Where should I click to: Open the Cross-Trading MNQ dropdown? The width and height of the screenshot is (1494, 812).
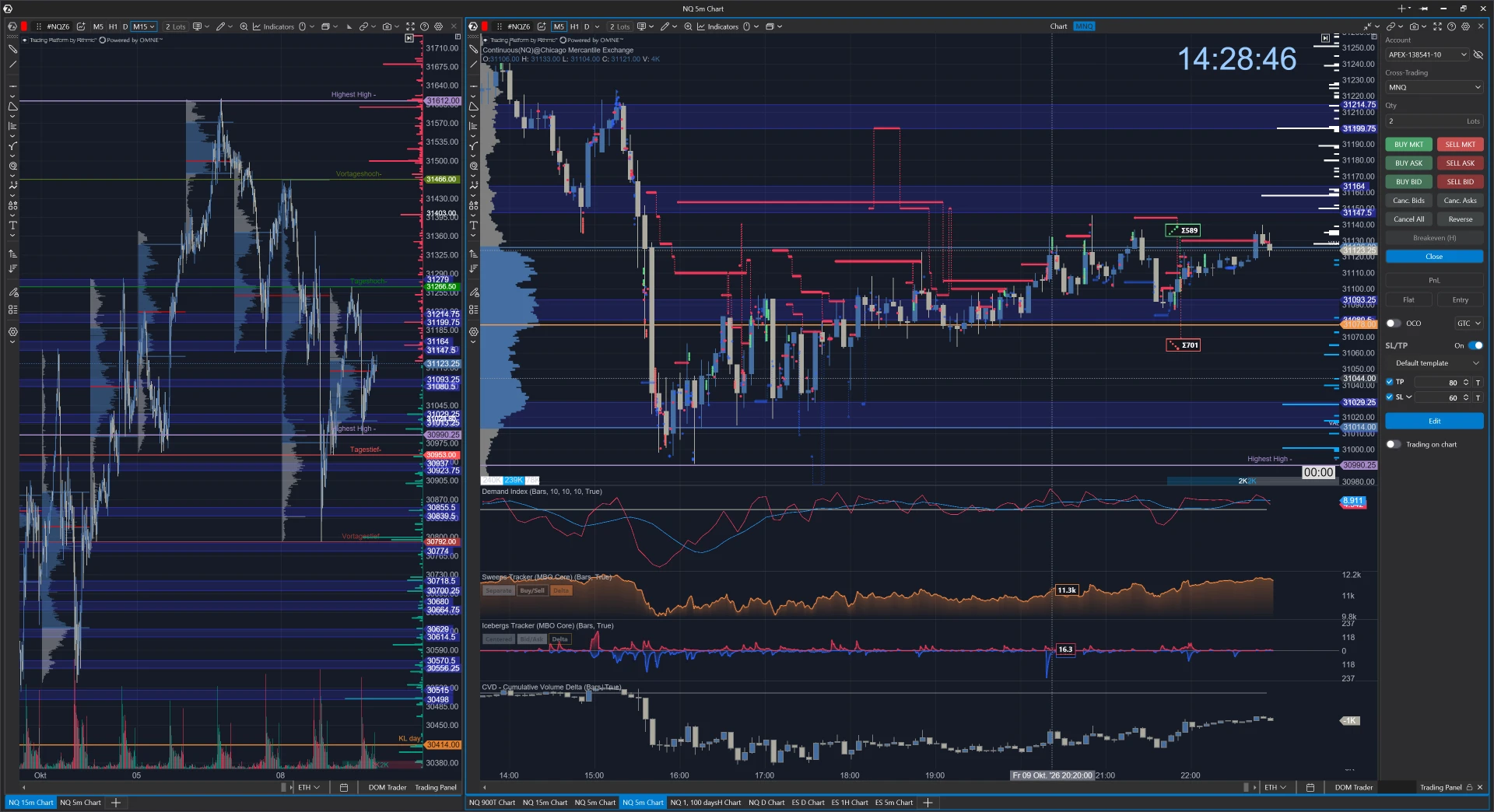click(1434, 87)
